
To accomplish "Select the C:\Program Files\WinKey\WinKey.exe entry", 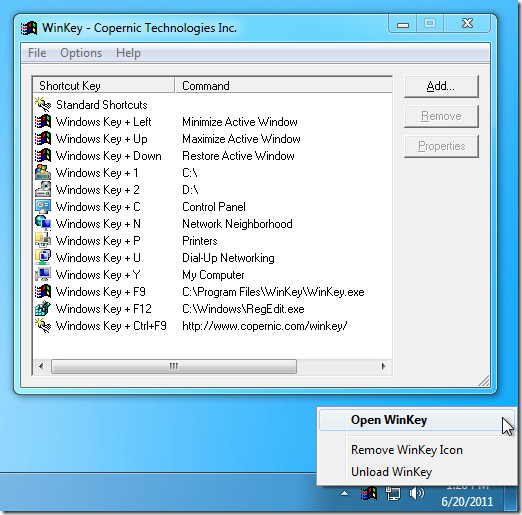I will click(273, 292).
